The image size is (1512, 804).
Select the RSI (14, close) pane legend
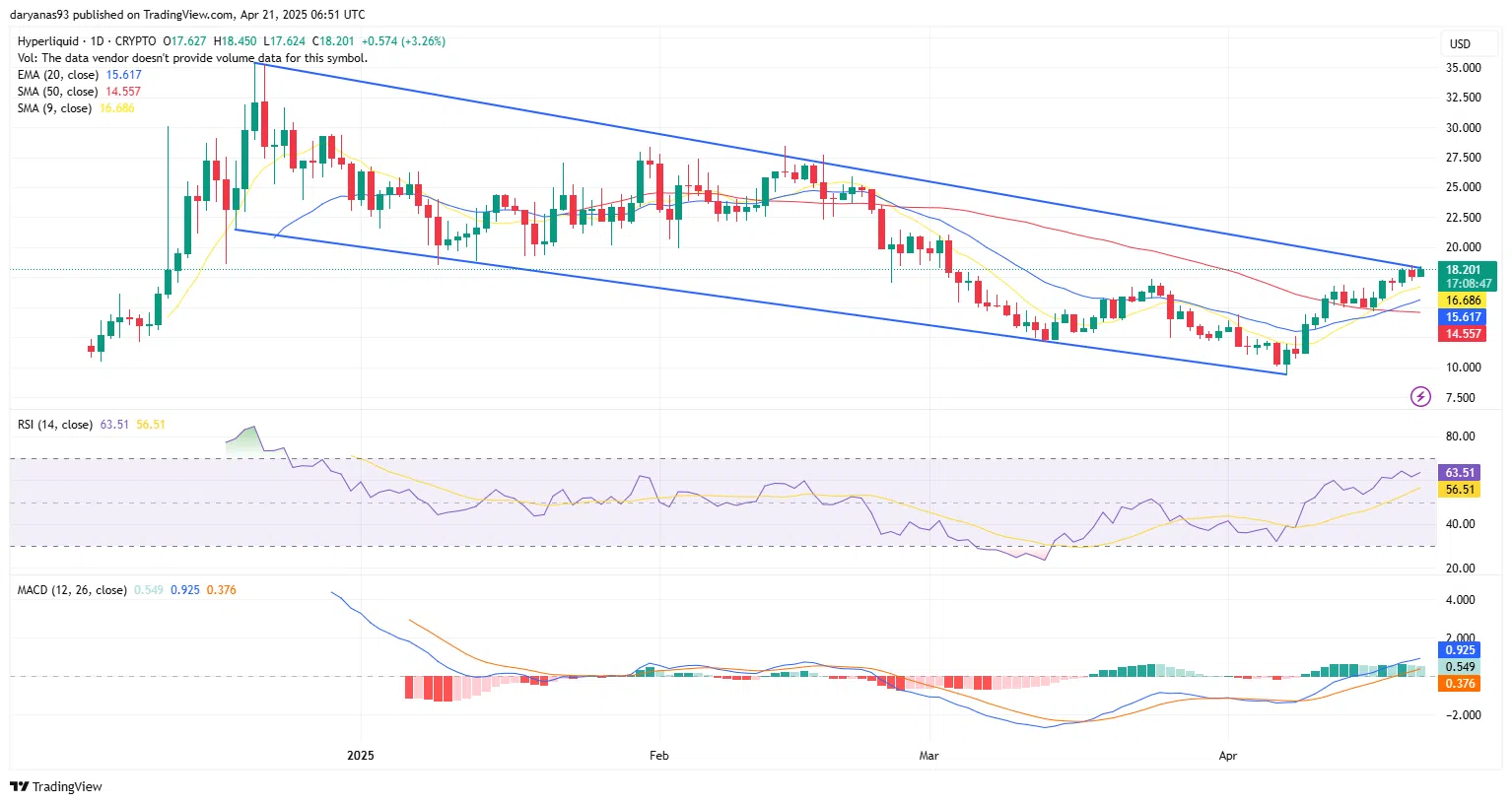pyautogui.click(x=55, y=425)
